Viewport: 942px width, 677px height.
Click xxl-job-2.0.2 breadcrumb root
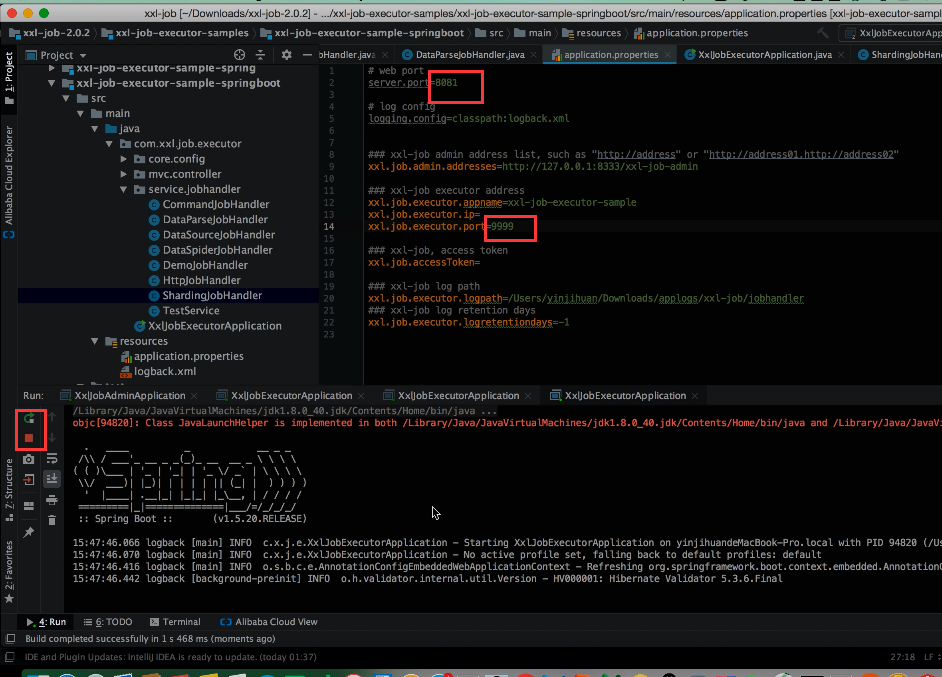[49, 33]
